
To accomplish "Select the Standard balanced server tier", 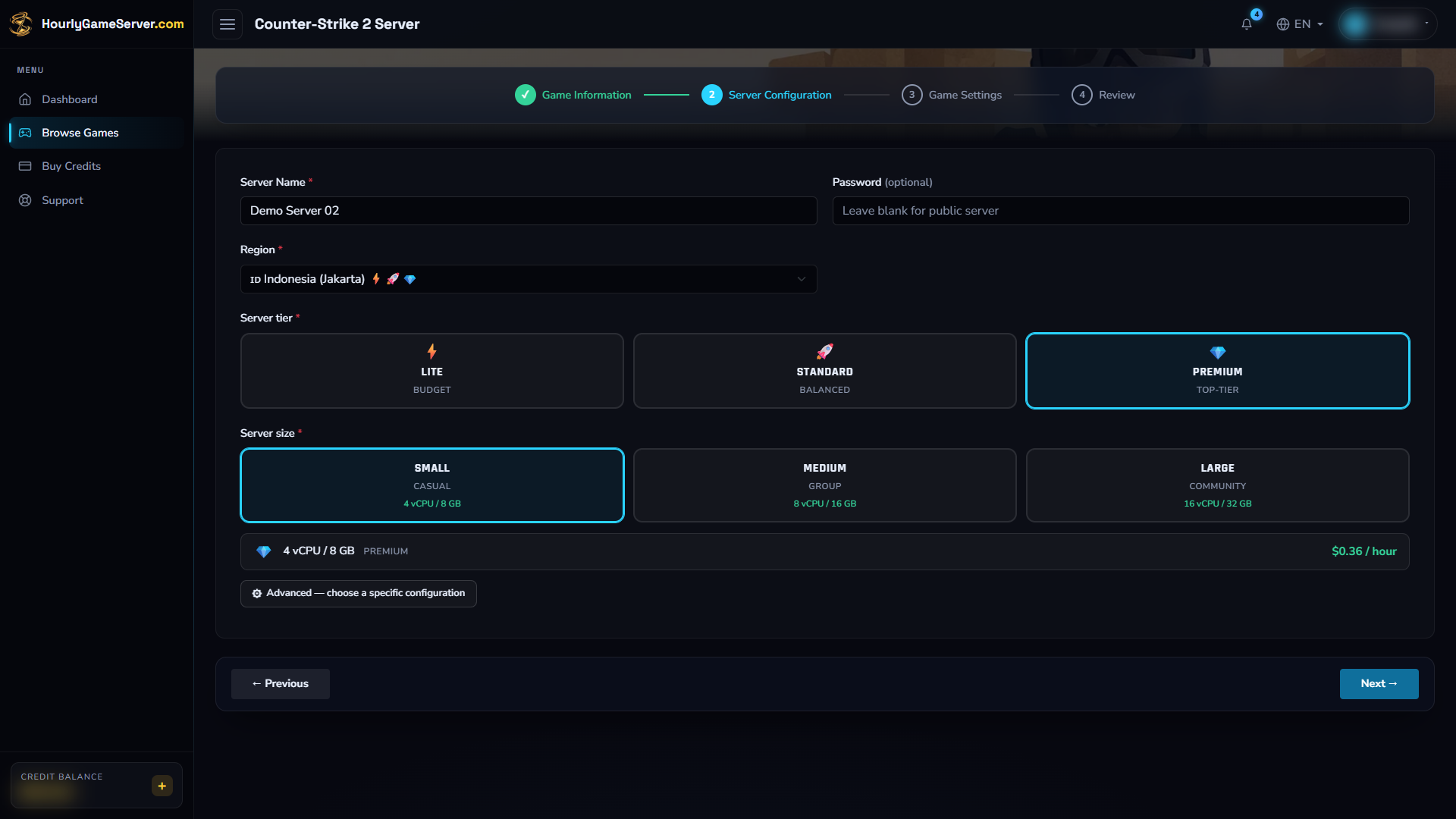I will [825, 371].
